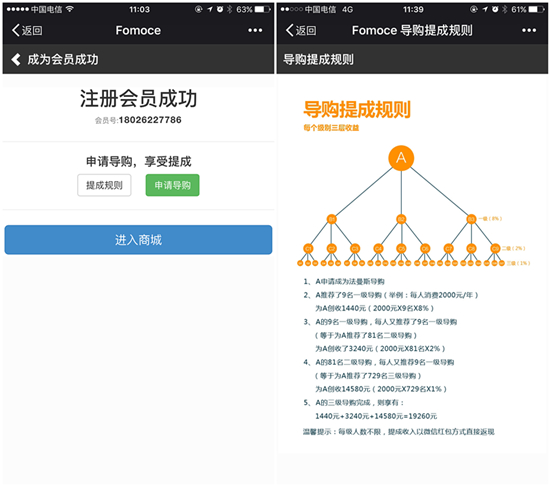550x486 pixels.
Task: Click center first-level node under A
Action: point(401,219)
